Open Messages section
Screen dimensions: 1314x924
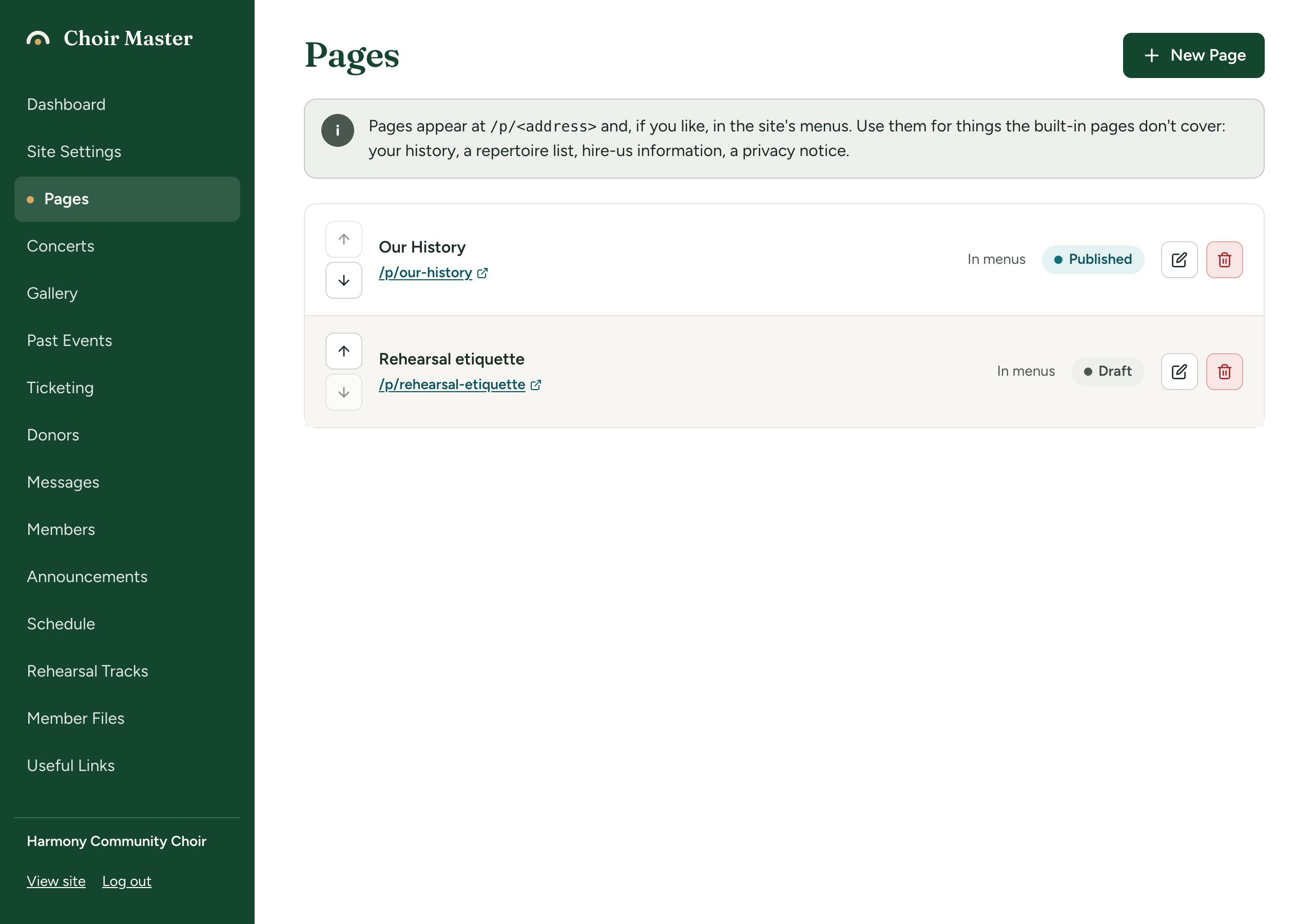(127, 482)
